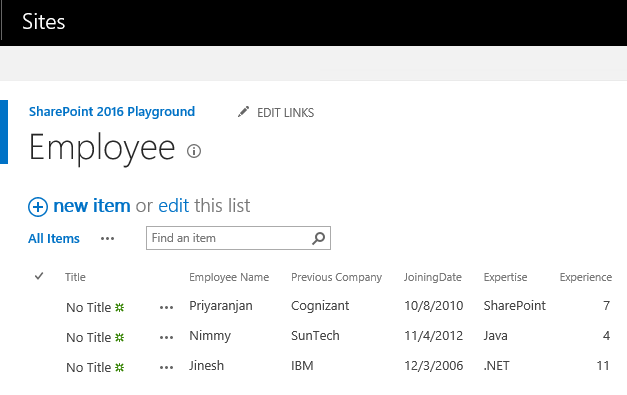The image size is (627, 395).
Task: Open ellipsis menu for Priyaranjan item
Action: (x=166, y=307)
